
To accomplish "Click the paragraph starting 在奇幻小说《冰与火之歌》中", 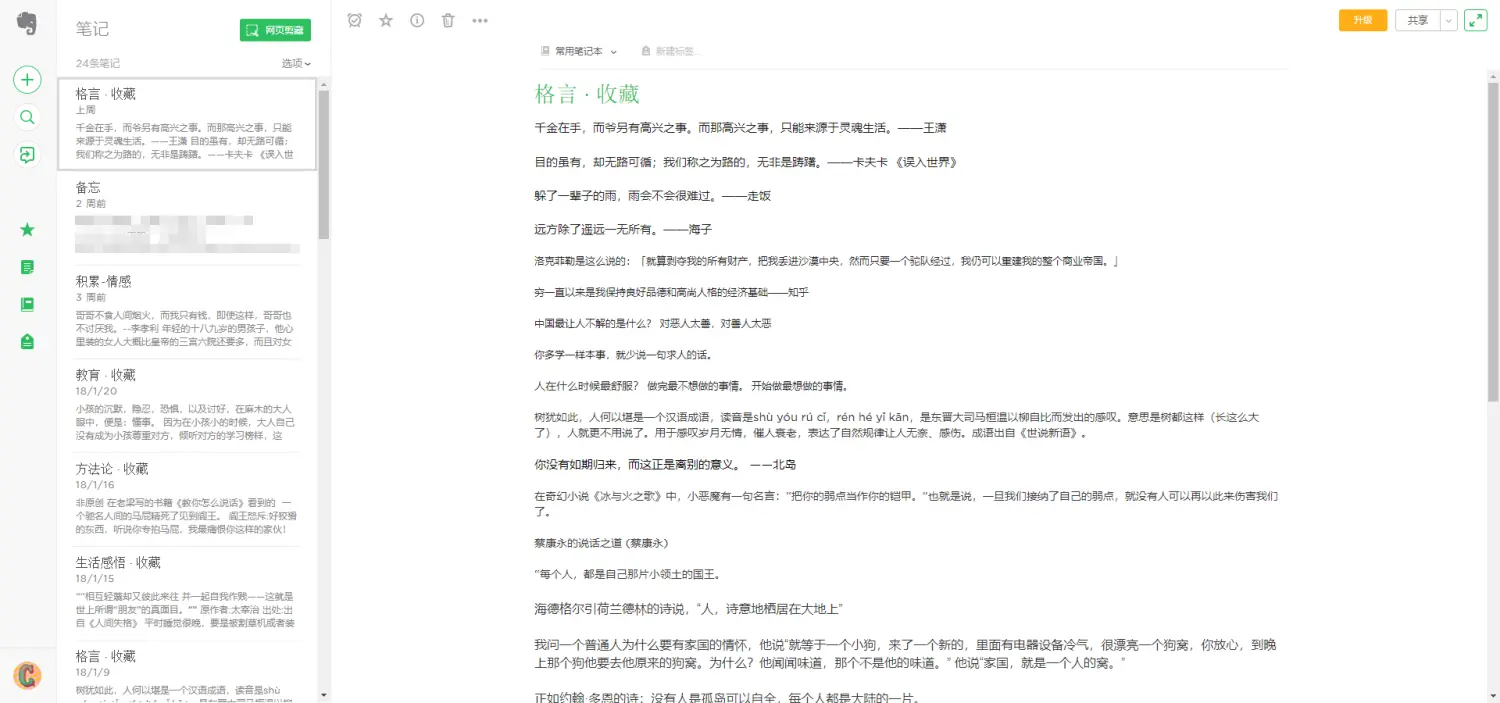I will pos(906,503).
